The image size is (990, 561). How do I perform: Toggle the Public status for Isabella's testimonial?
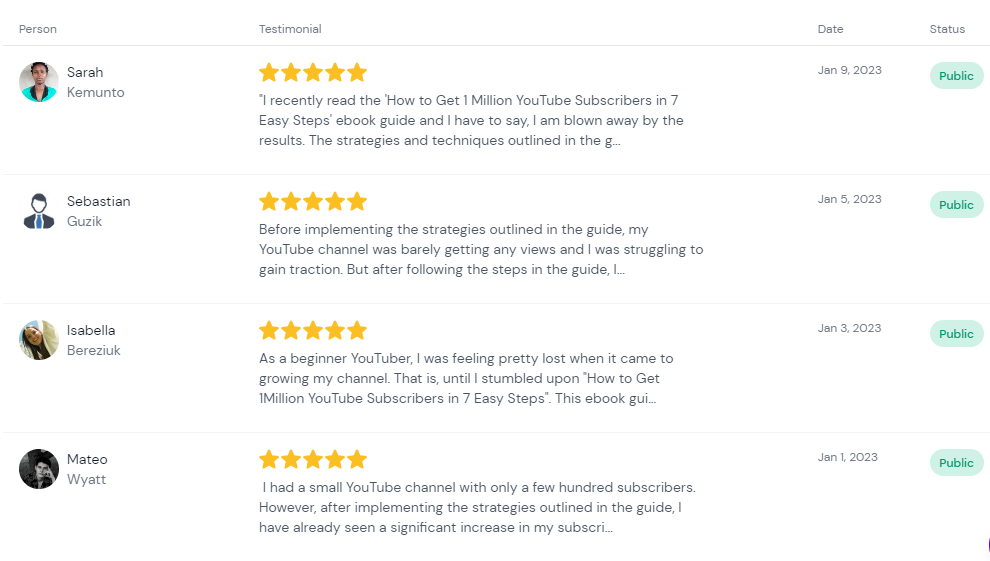[956, 334]
